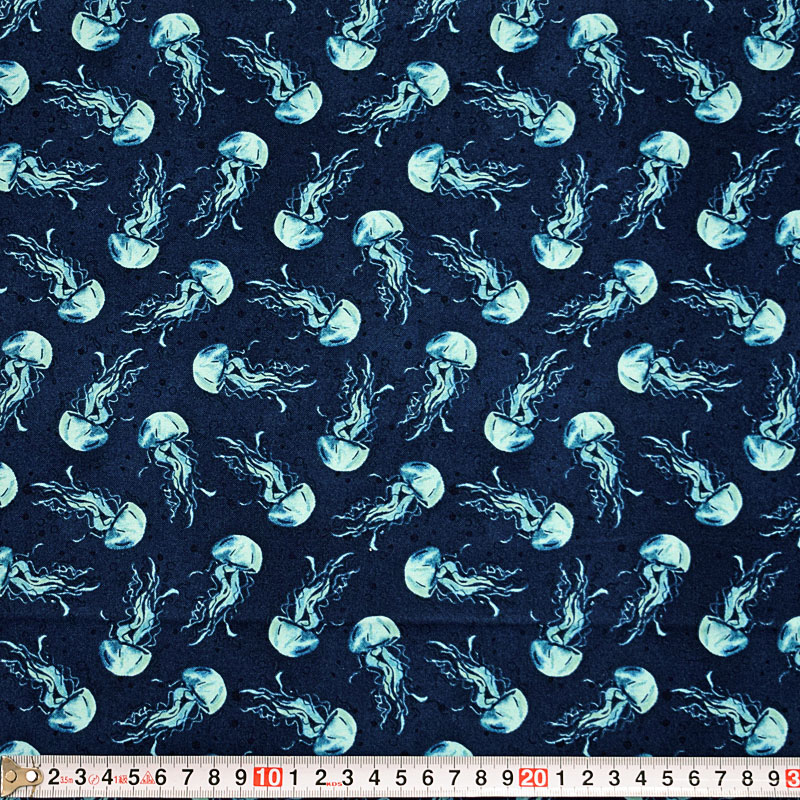Click the 9 just before the red 20
The image size is (800, 800).
508,777
